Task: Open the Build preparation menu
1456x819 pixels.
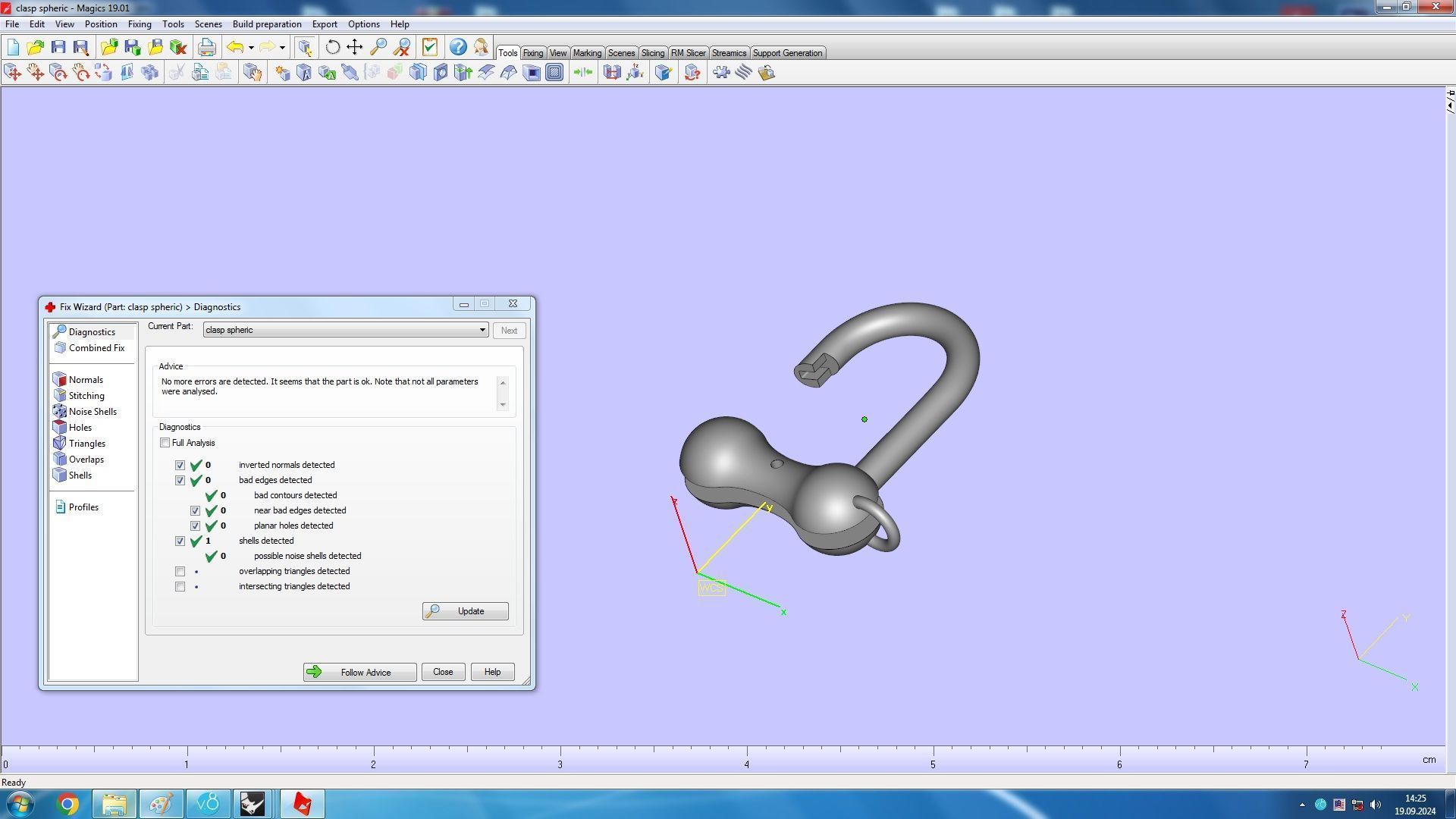Action: pyautogui.click(x=267, y=24)
